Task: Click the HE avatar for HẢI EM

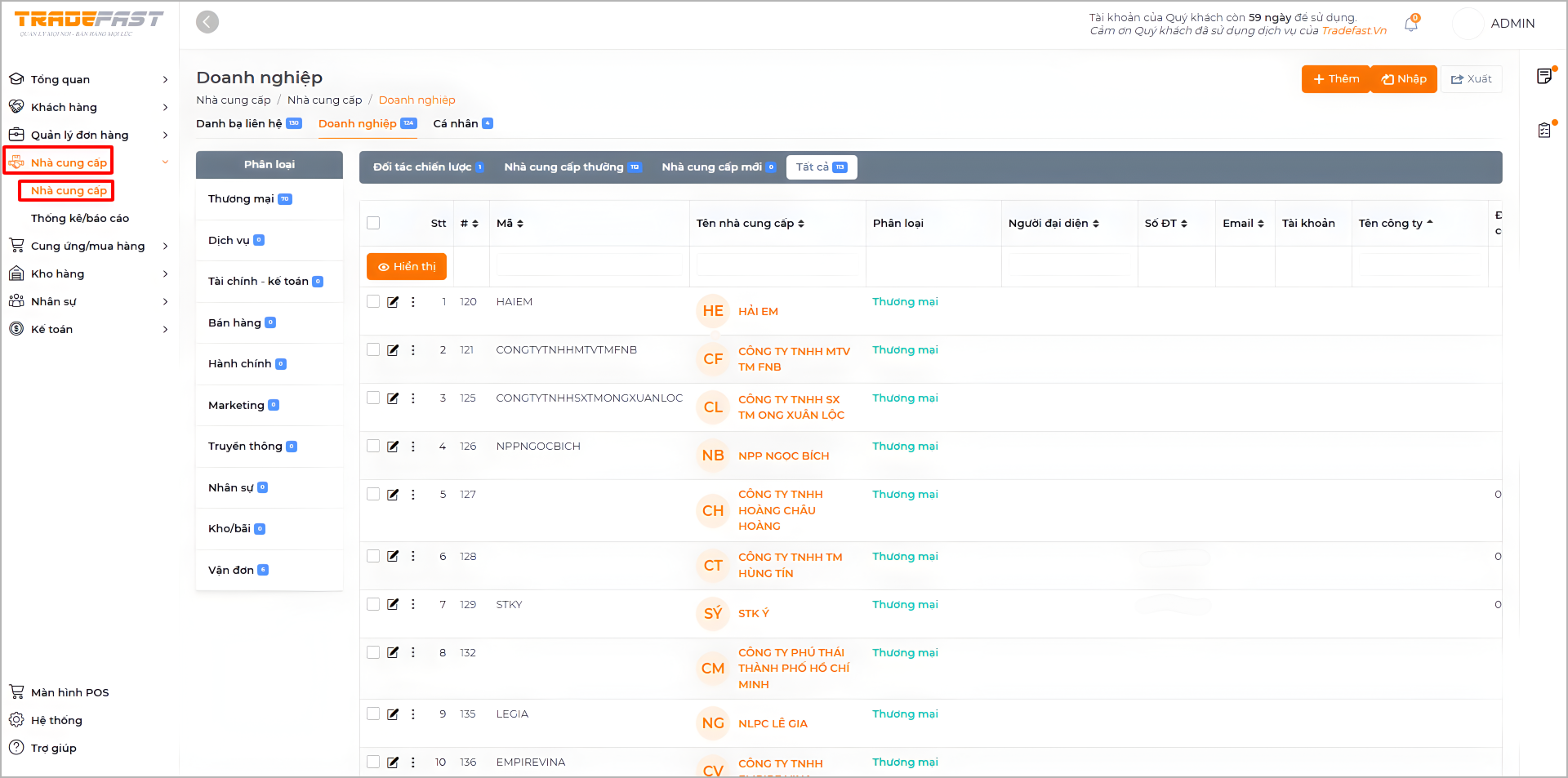Action: click(713, 311)
